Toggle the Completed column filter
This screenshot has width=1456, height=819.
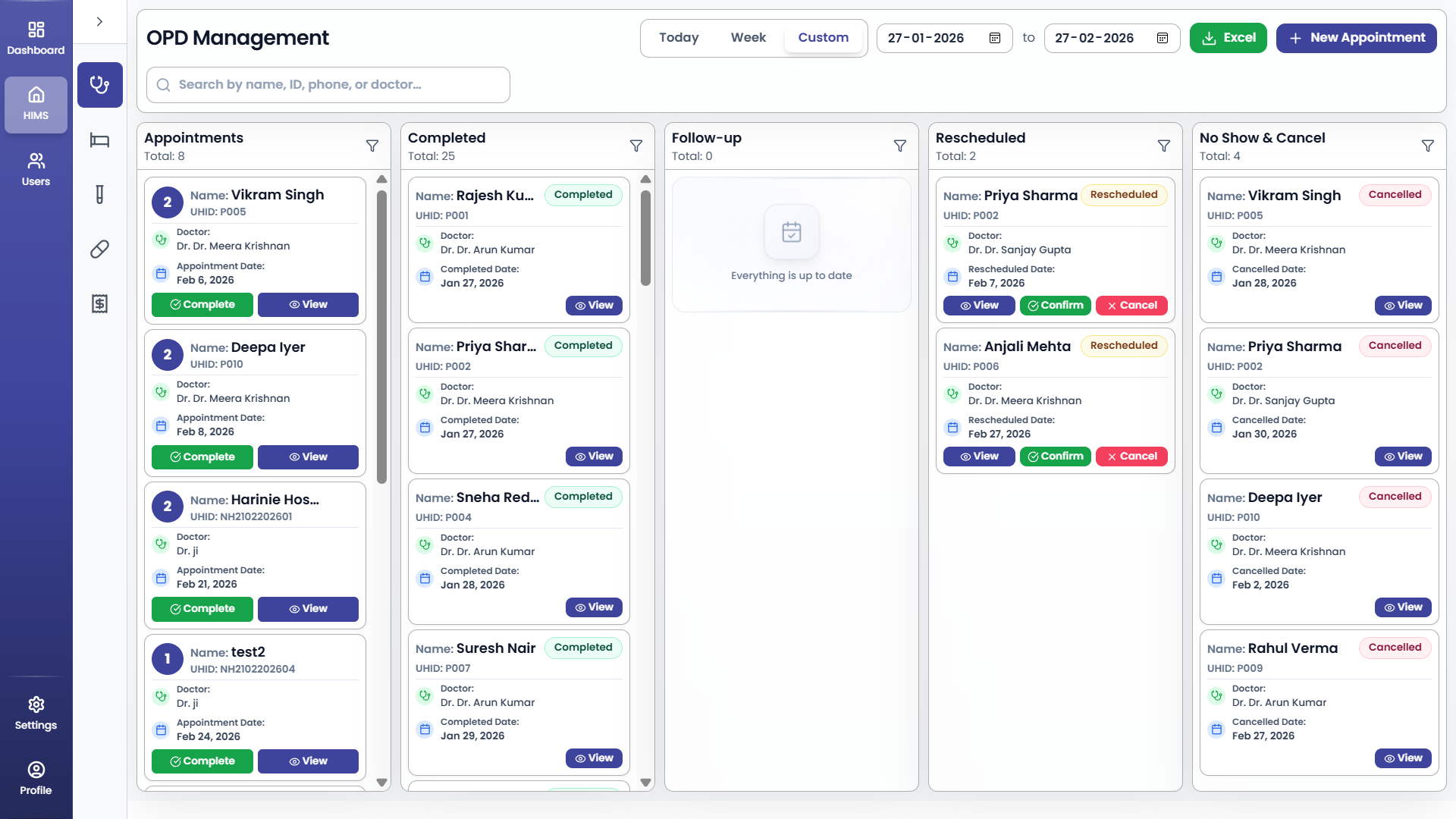[x=636, y=146]
